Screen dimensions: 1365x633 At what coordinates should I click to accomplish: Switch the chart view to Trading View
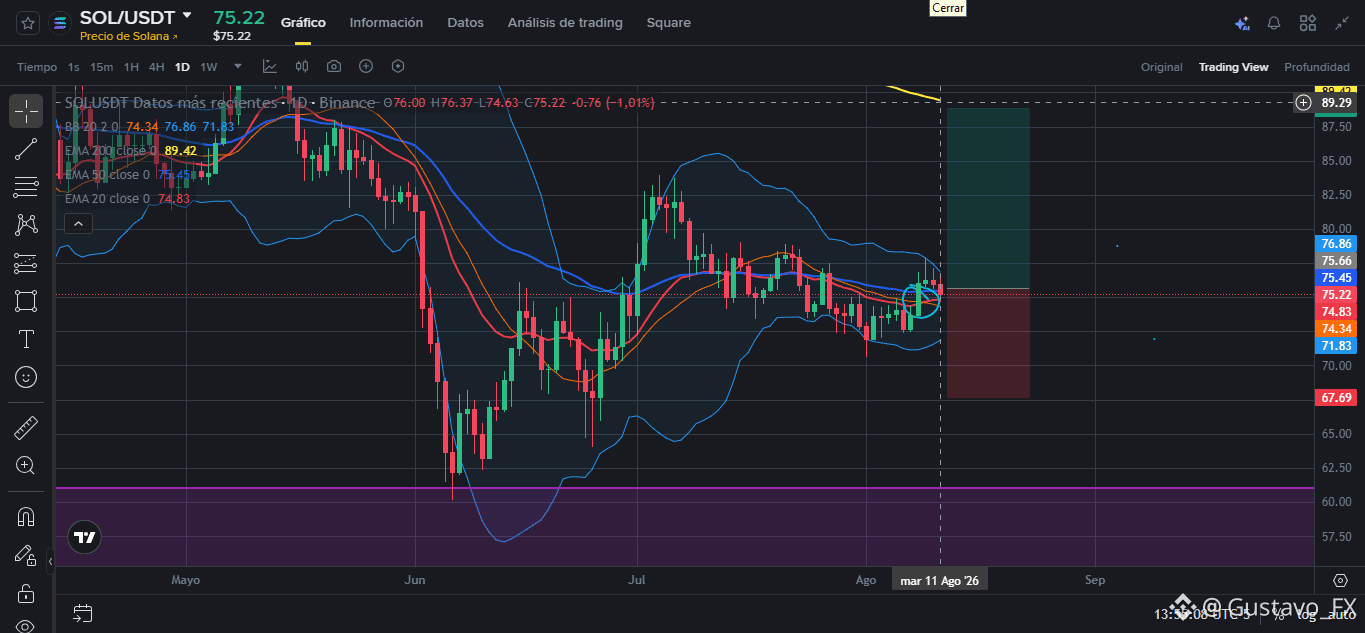click(x=1233, y=67)
